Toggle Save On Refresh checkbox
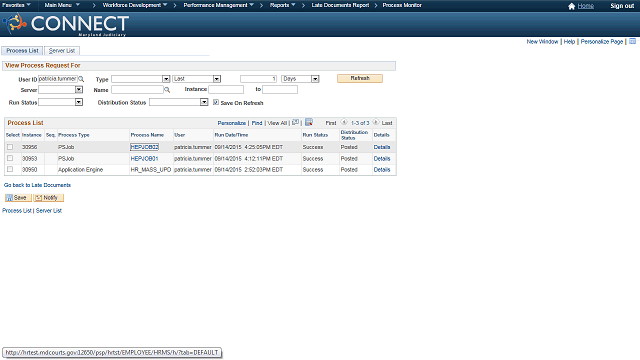The height and width of the screenshot is (360, 640). (x=216, y=102)
